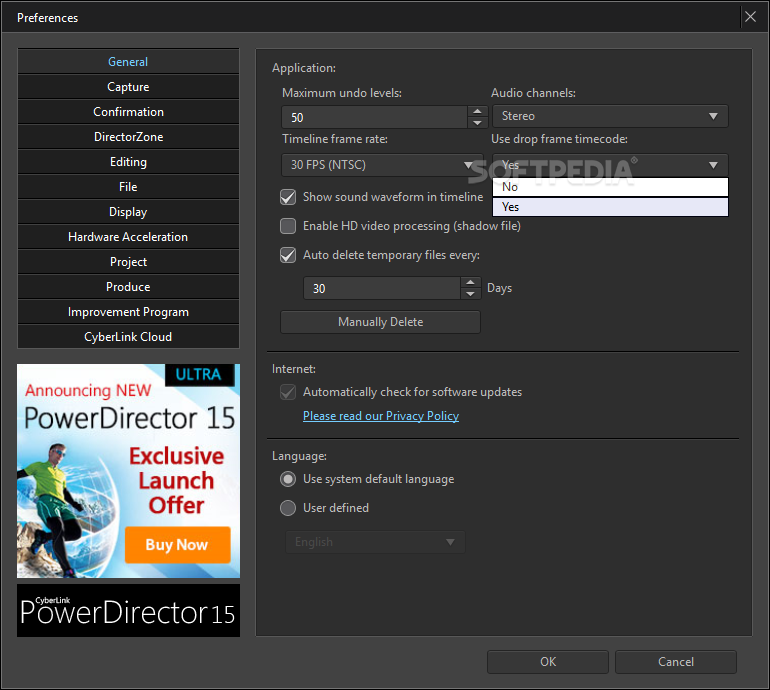Enable HD video processing shadow file
This screenshot has width=770, height=690.
(x=288, y=226)
